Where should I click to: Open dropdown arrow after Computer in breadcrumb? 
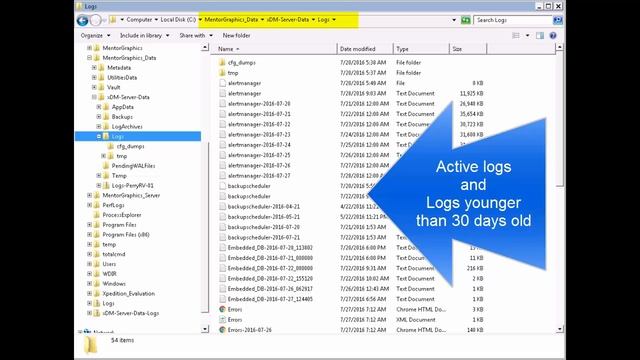(156, 20)
